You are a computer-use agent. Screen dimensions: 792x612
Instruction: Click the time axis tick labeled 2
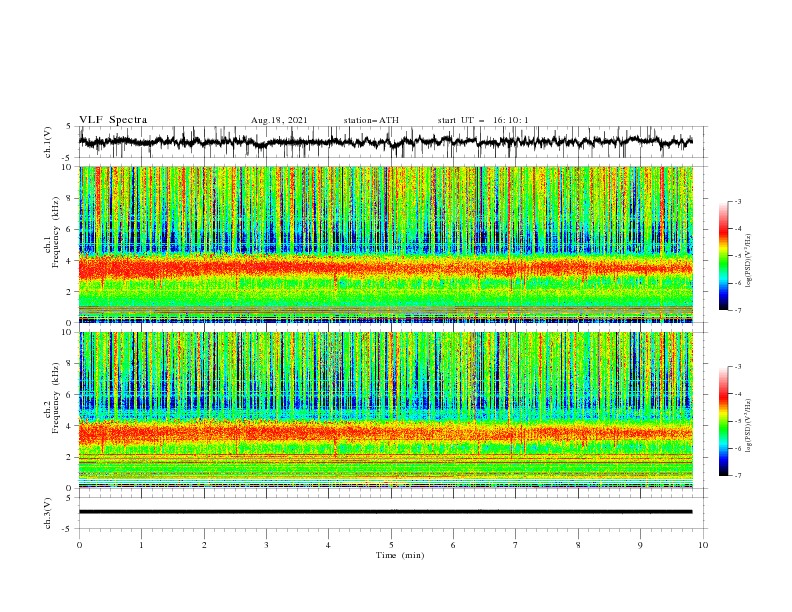point(204,545)
